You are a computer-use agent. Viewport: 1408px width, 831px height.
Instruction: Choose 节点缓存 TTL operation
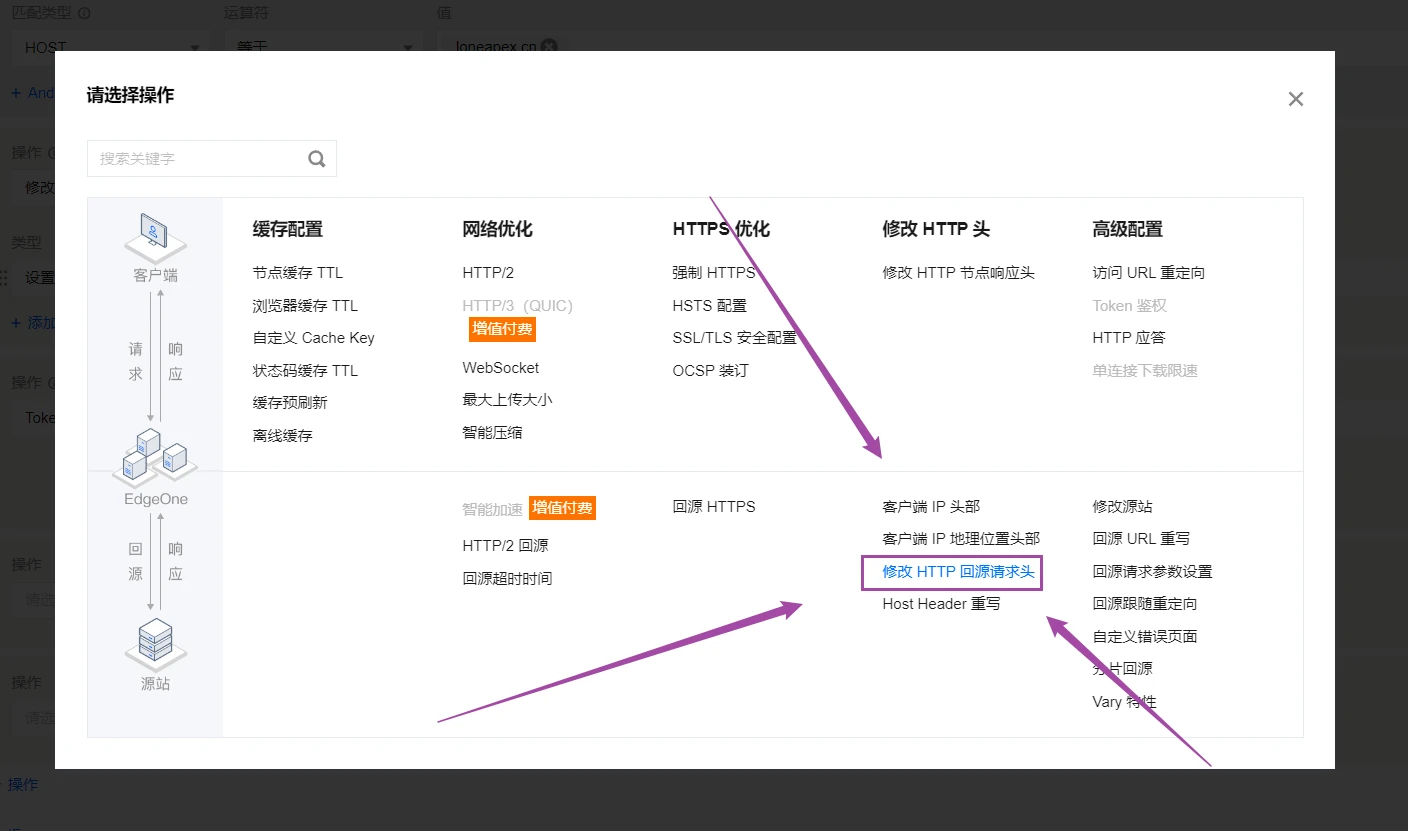[x=297, y=273]
